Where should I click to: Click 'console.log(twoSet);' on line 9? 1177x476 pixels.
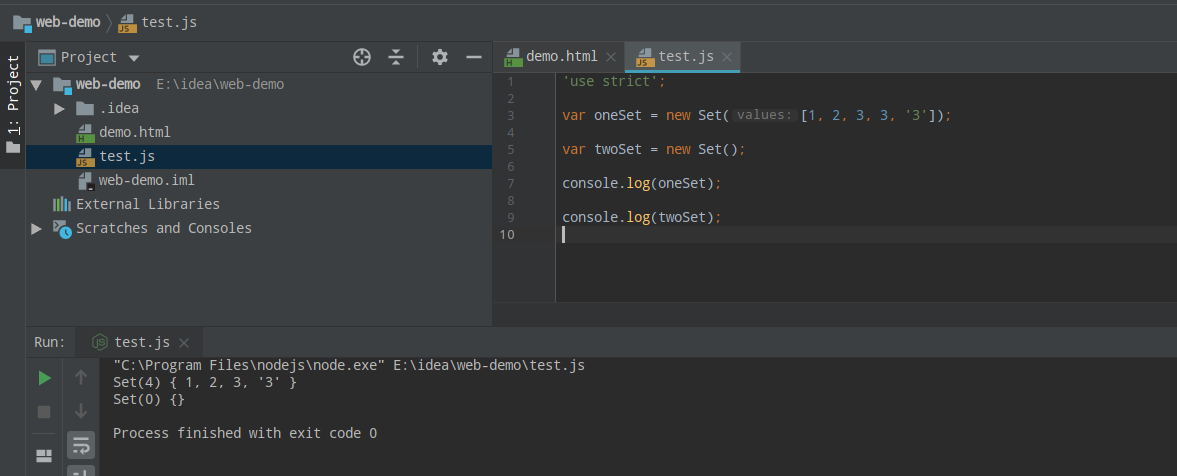click(x=641, y=217)
